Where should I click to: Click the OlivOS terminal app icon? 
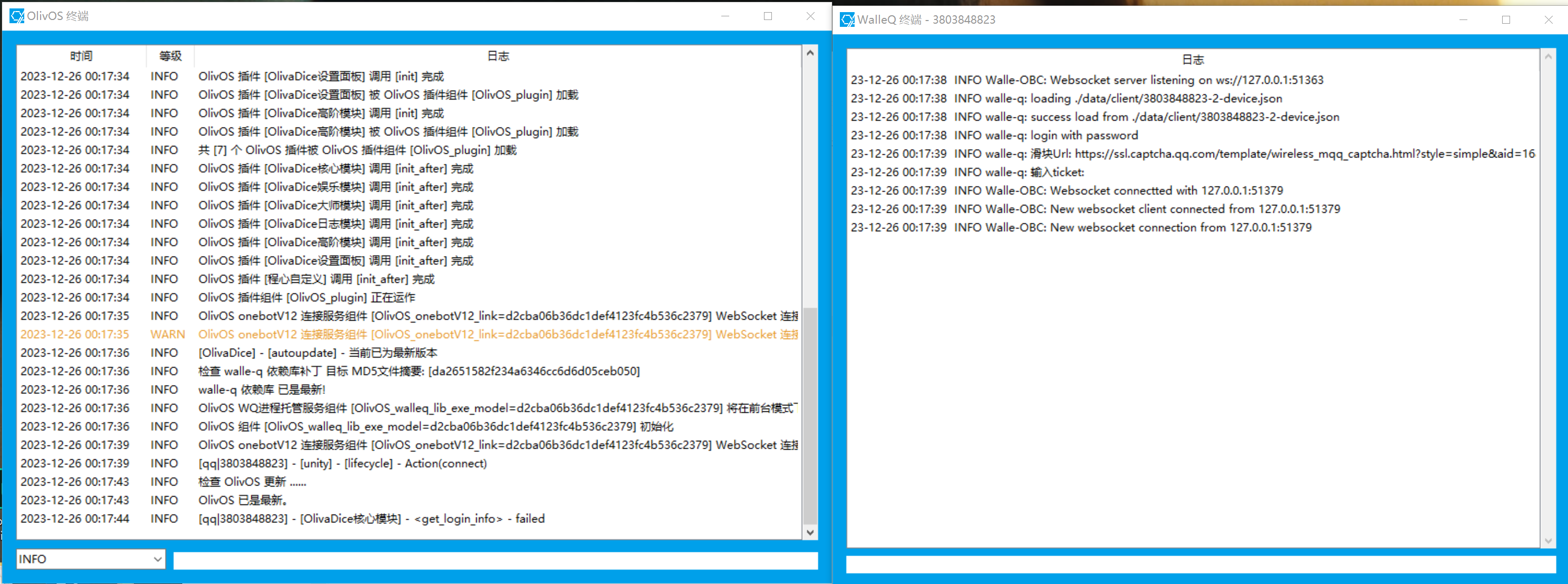pyautogui.click(x=16, y=16)
